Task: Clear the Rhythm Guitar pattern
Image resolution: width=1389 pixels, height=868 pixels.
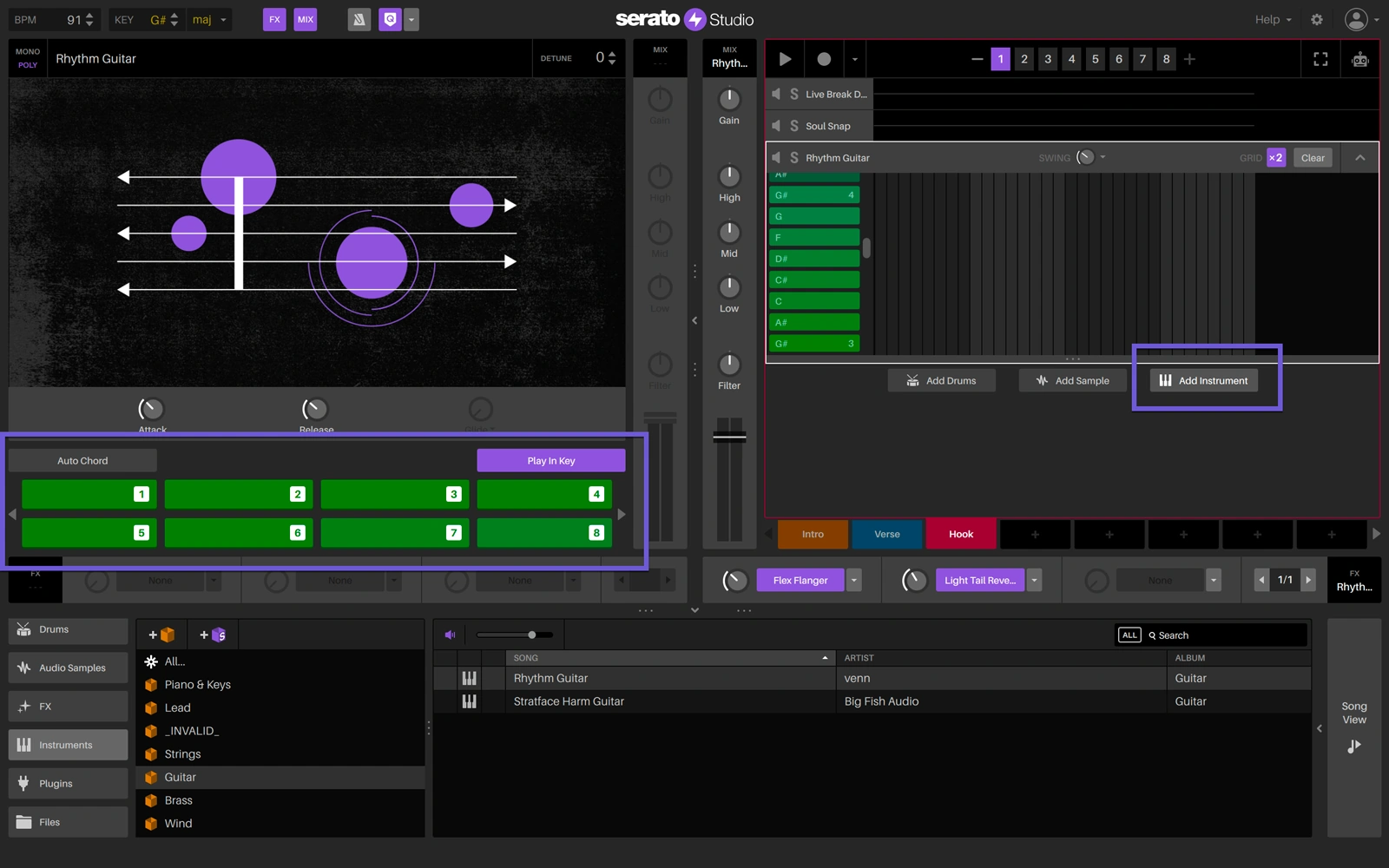Action: point(1313,157)
